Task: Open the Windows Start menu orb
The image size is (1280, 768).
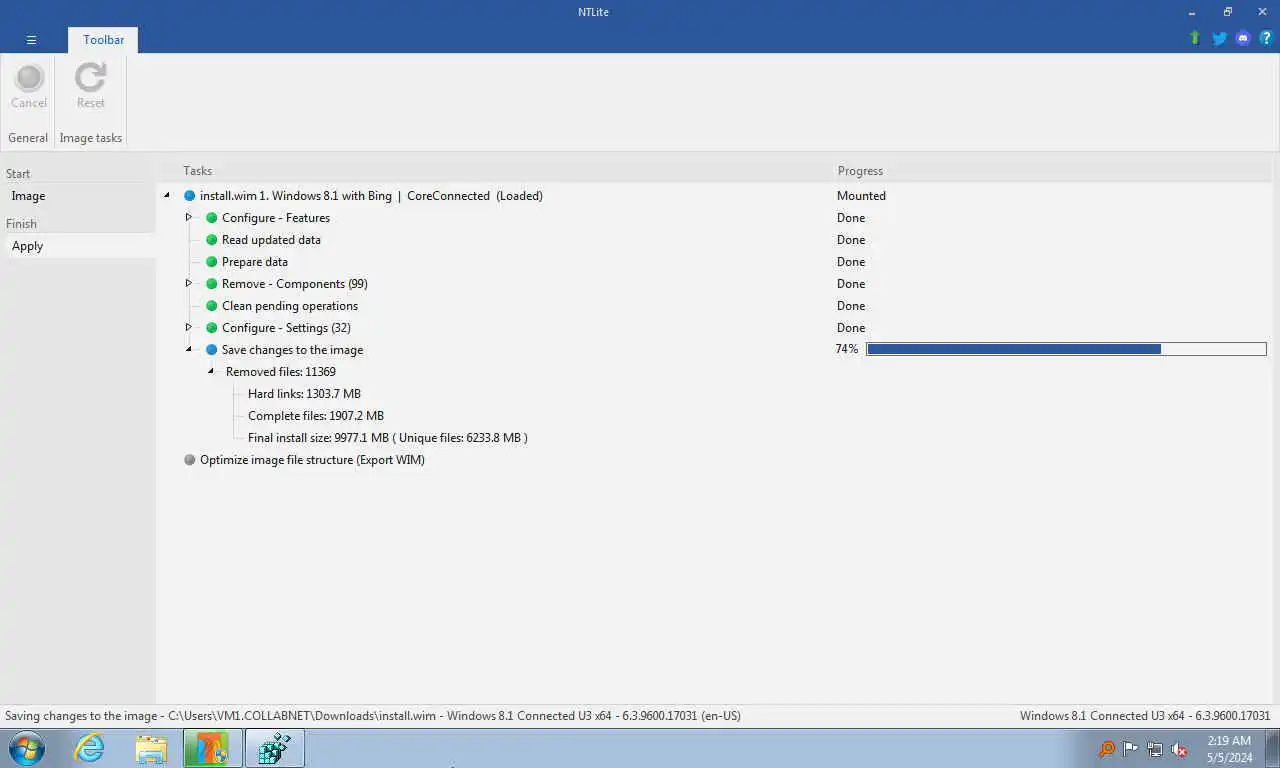Action: 27,748
